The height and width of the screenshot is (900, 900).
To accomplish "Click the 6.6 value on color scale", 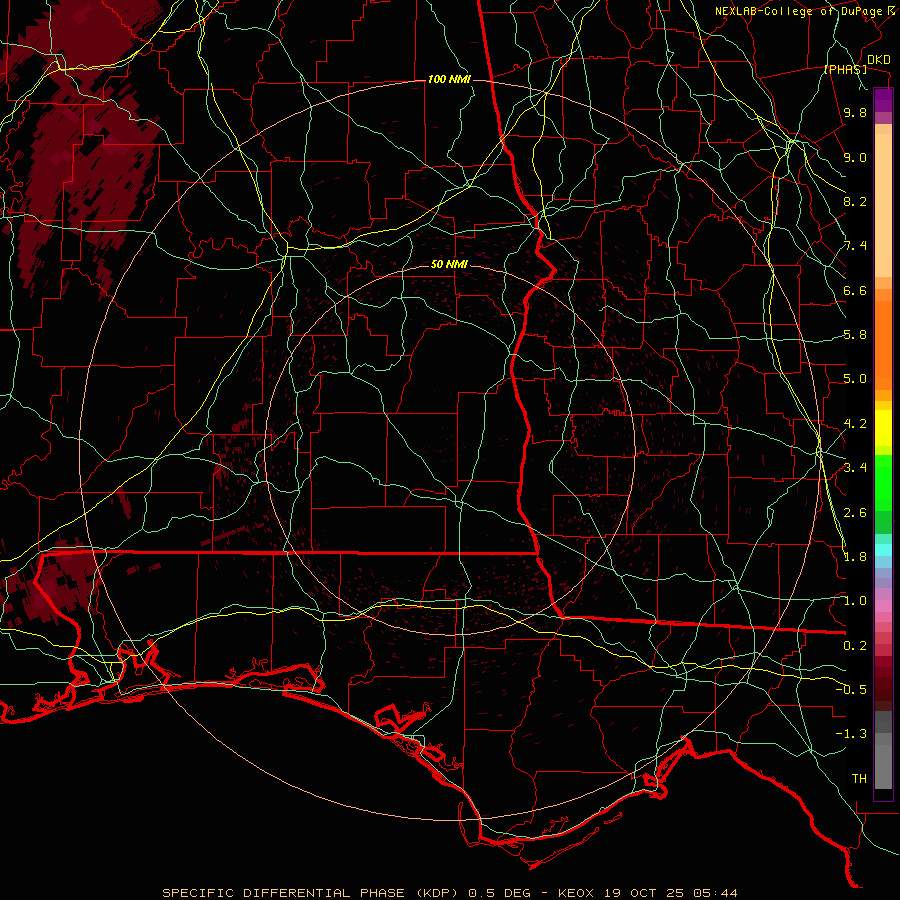I will pyautogui.click(x=855, y=290).
